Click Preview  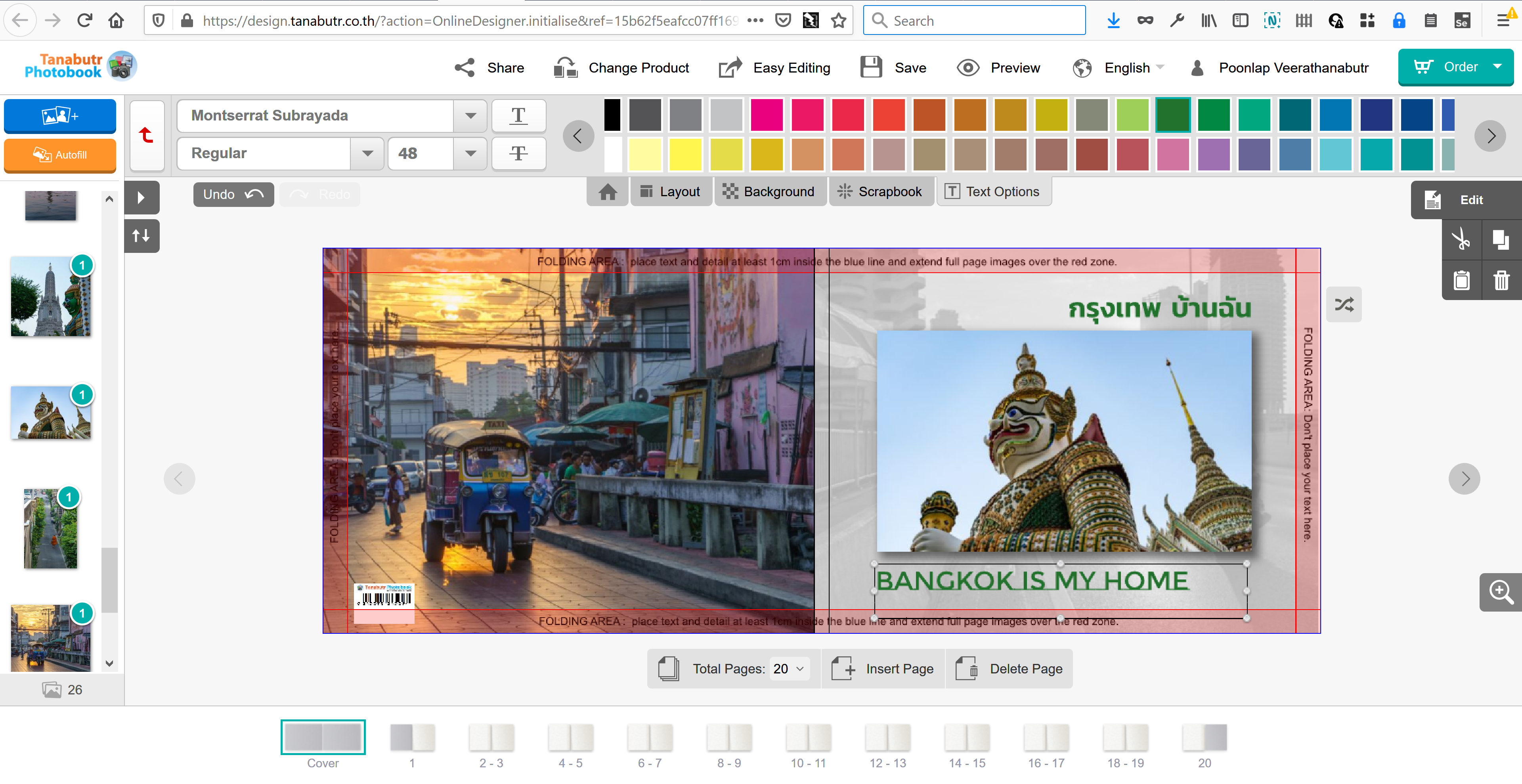(998, 68)
